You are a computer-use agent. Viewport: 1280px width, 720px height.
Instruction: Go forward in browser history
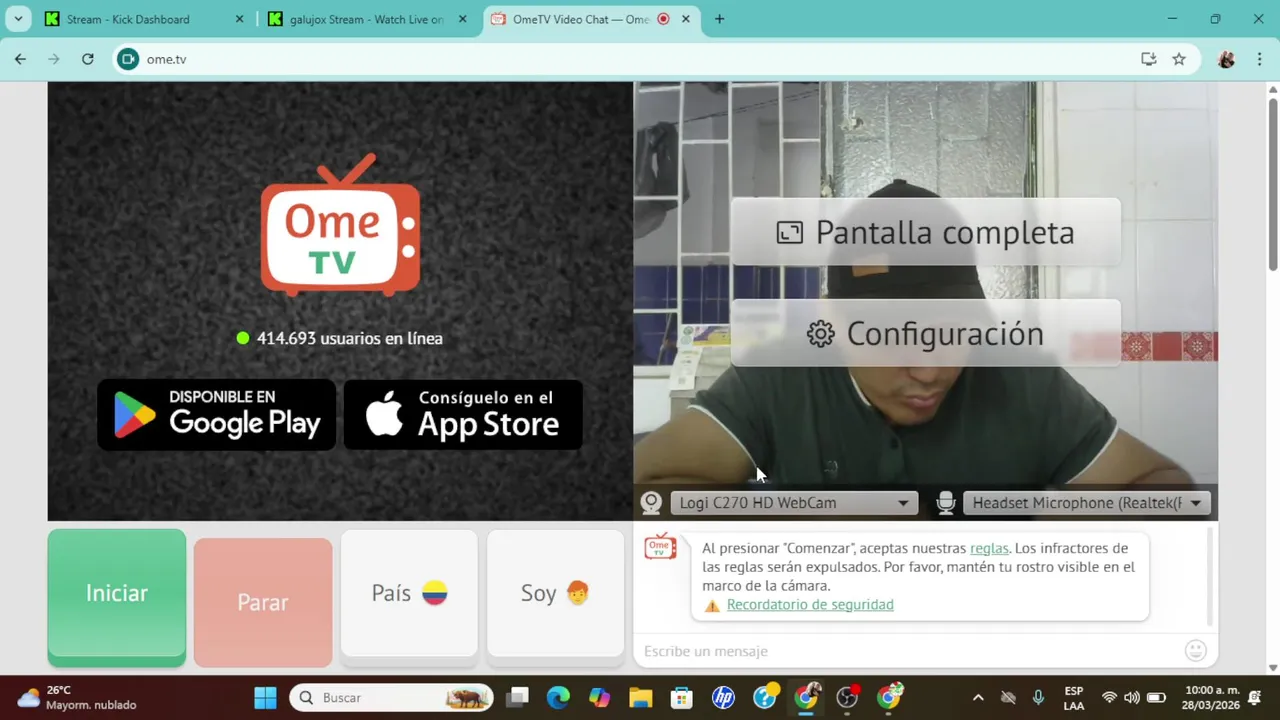pyautogui.click(x=54, y=59)
